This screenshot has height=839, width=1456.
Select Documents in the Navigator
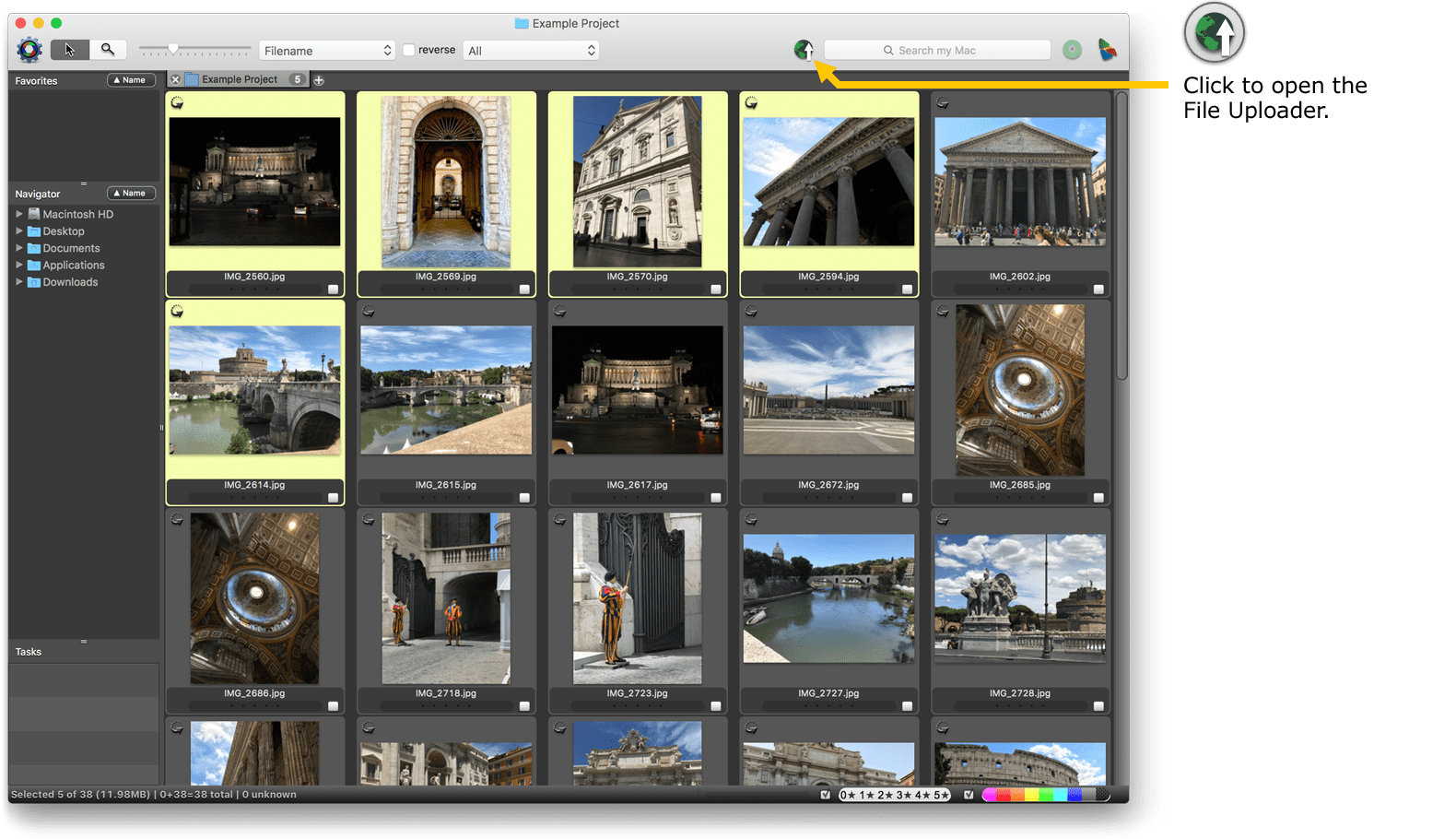[x=71, y=248]
